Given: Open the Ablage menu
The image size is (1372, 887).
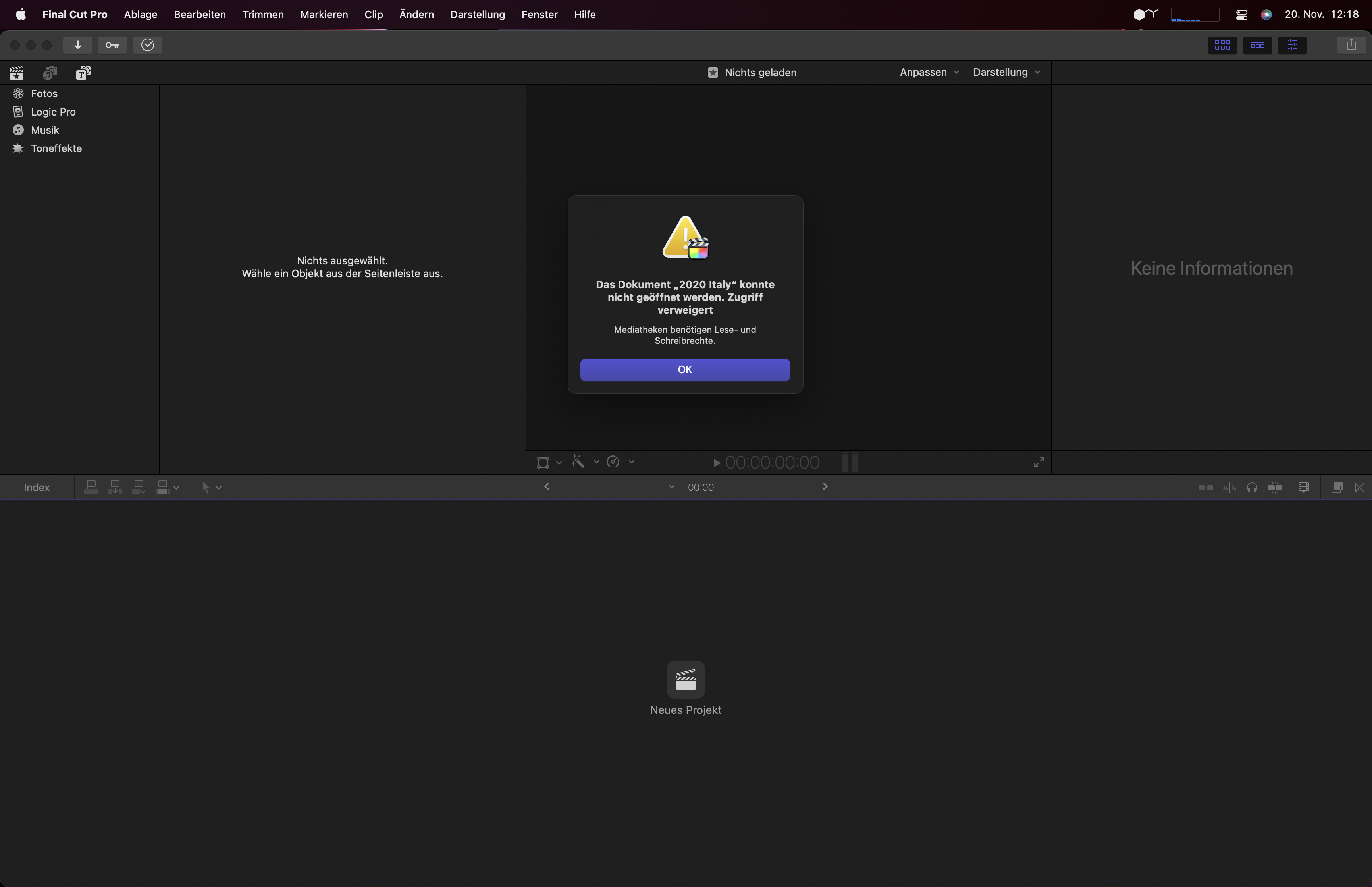Looking at the screenshot, I should point(140,14).
